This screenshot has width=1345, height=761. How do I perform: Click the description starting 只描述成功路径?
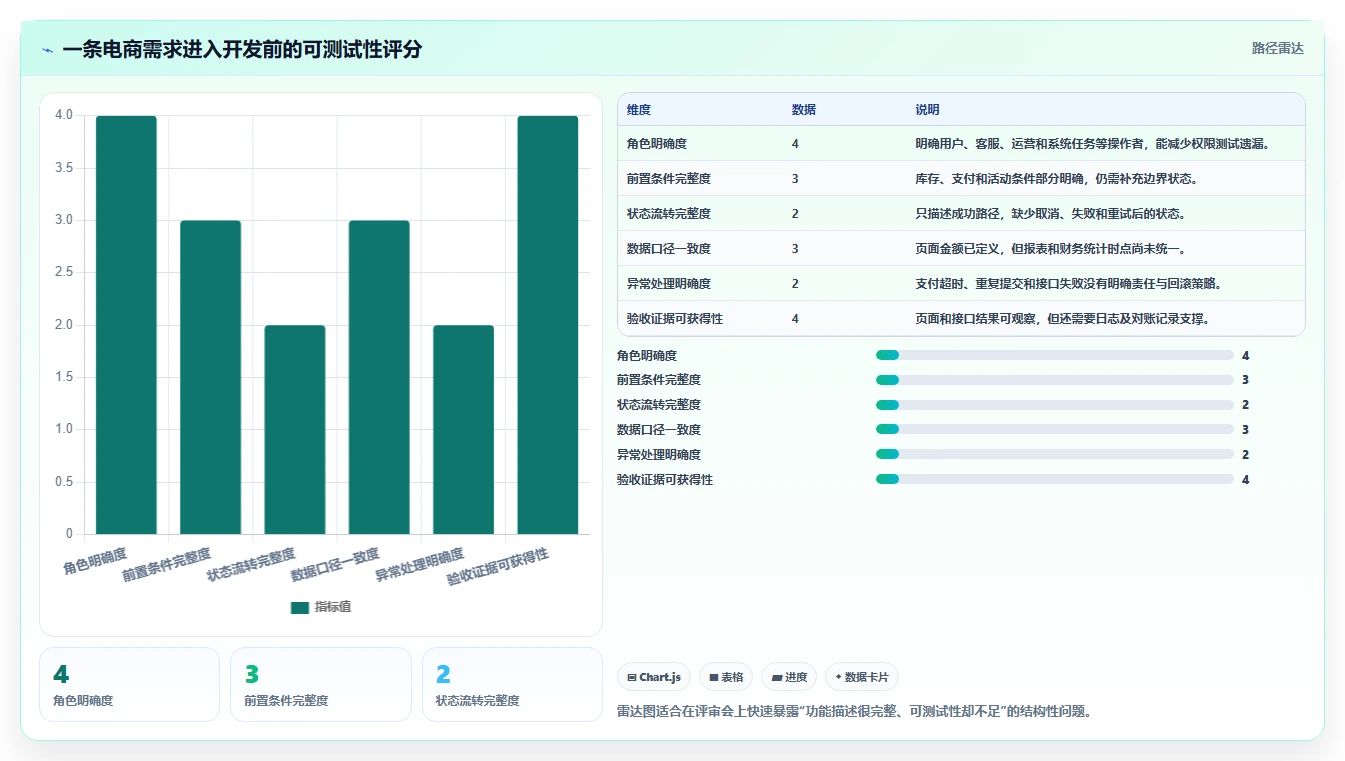click(1050, 214)
